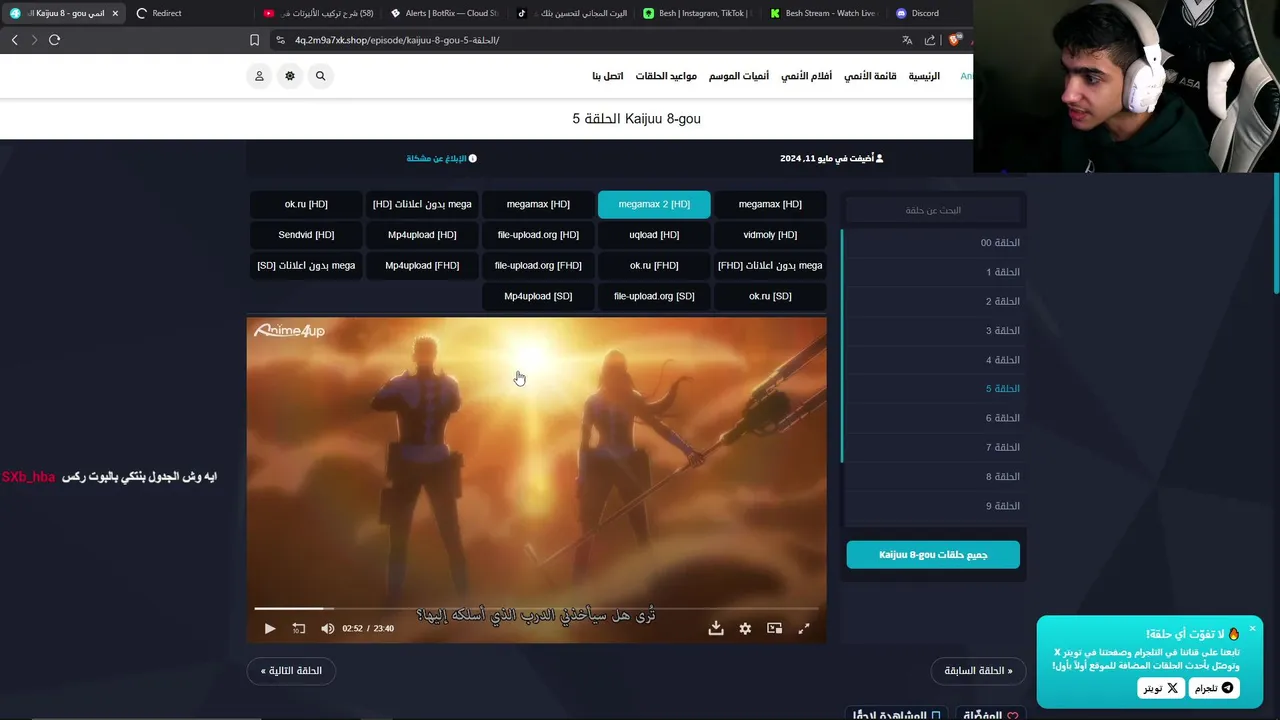Image resolution: width=1280 pixels, height=720 pixels.
Task: Select the ok.ru [SD] server
Action: tap(770, 296)
